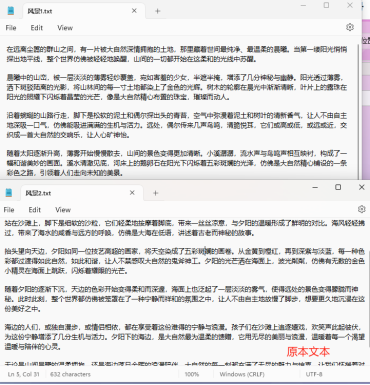Image resolution: width=370 pixels, height=385 pixels.
Task: Add new tab in 风景1.txt window
Action: coord(158,11)
